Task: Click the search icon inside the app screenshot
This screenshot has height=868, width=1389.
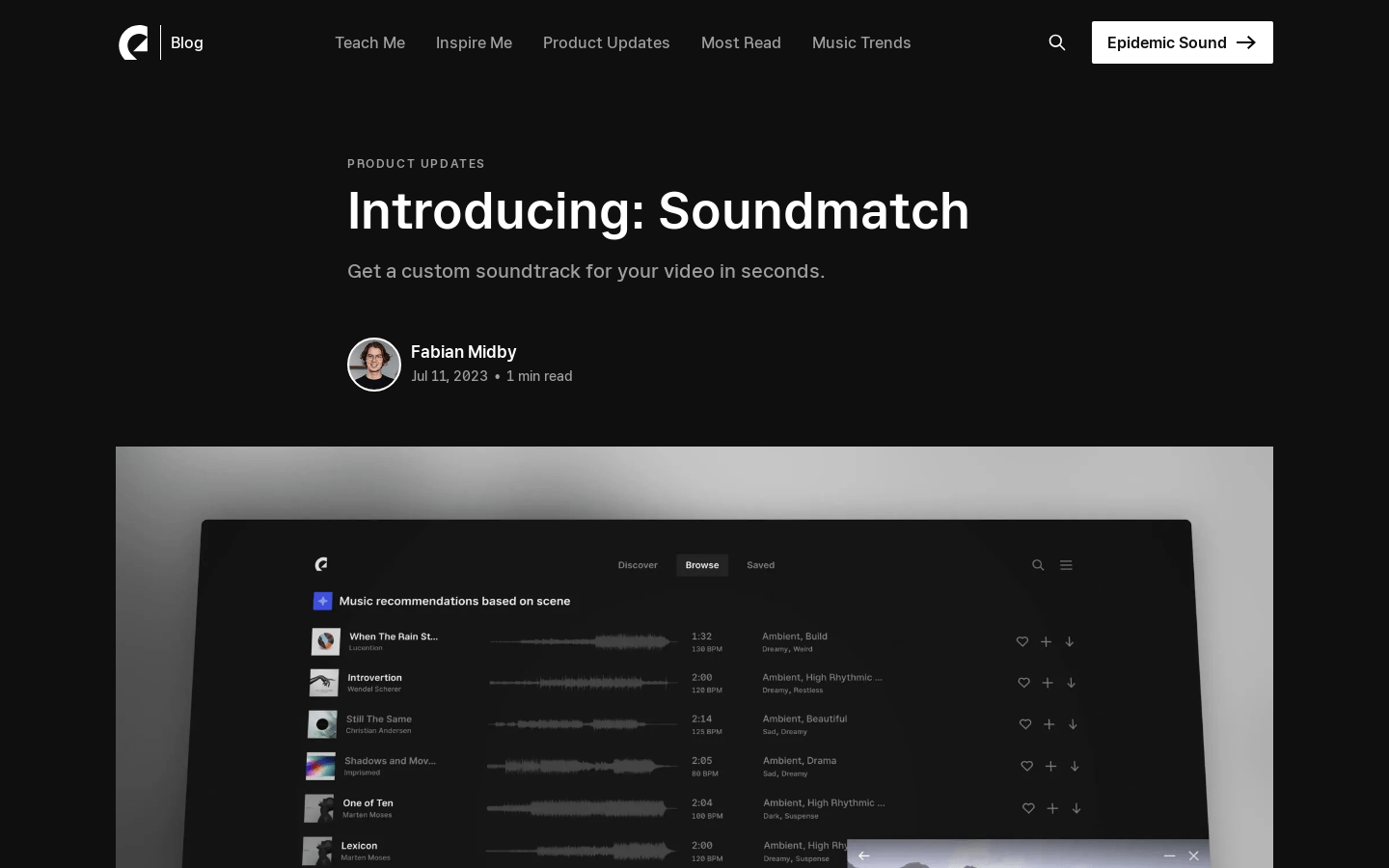Action: (1038, 565)
